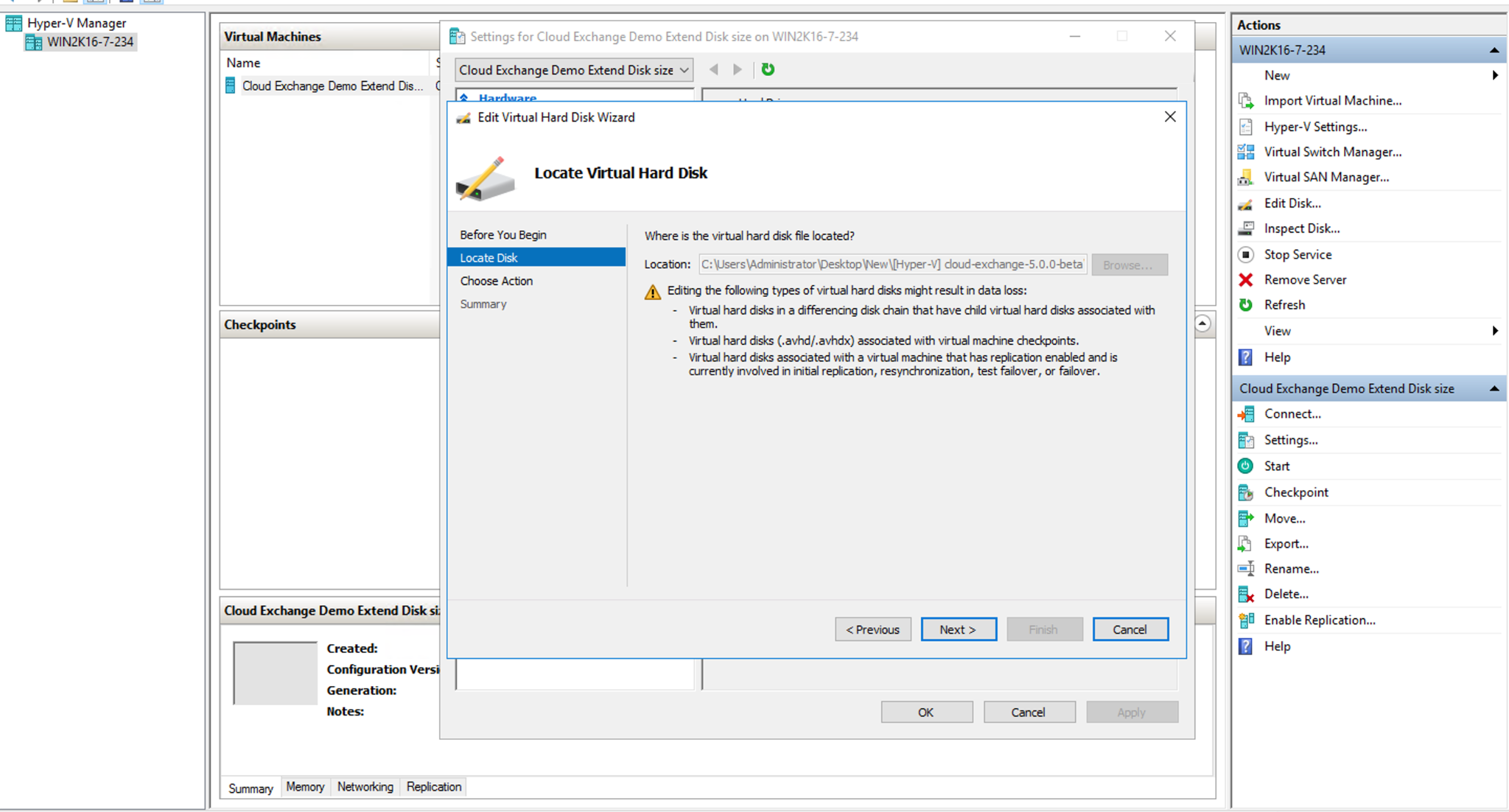Select the Hyper-V Manager root tree node

pyautogui.click(x=77, y=23)
